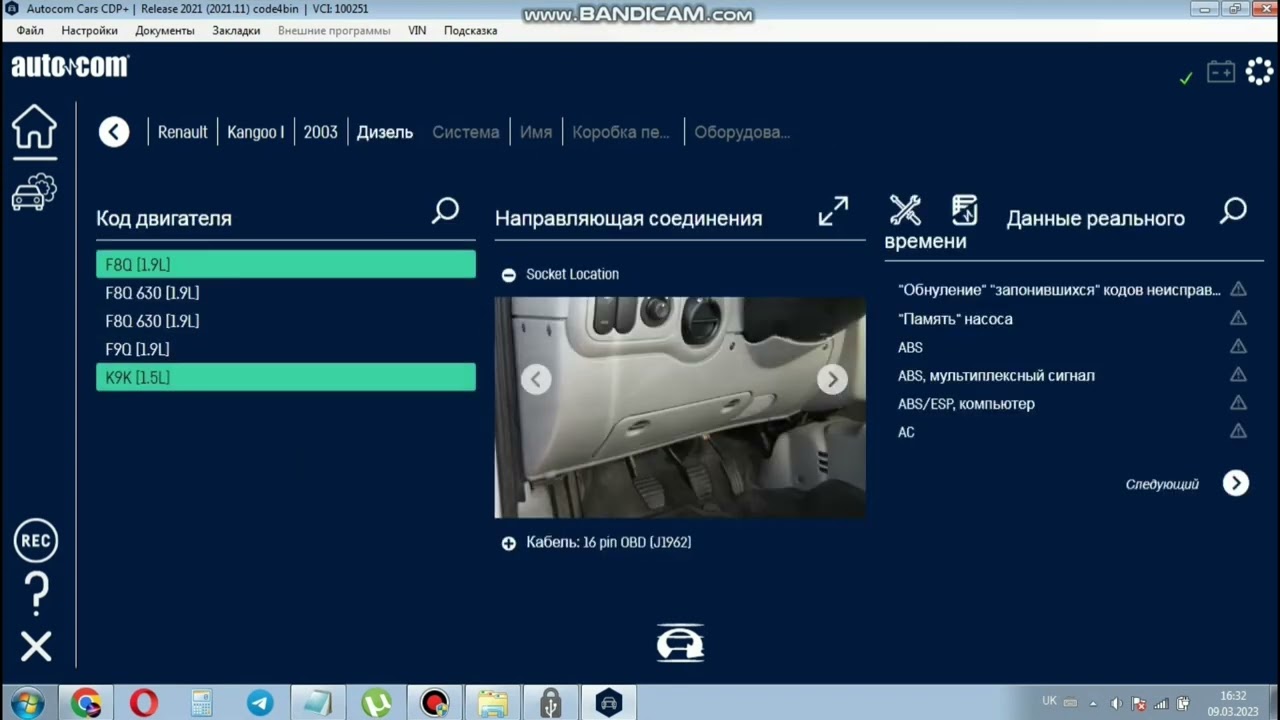1280x720 pixels.
Task: Open ABS, мультиплексный сигнал entry
Action: click(996, 375)
